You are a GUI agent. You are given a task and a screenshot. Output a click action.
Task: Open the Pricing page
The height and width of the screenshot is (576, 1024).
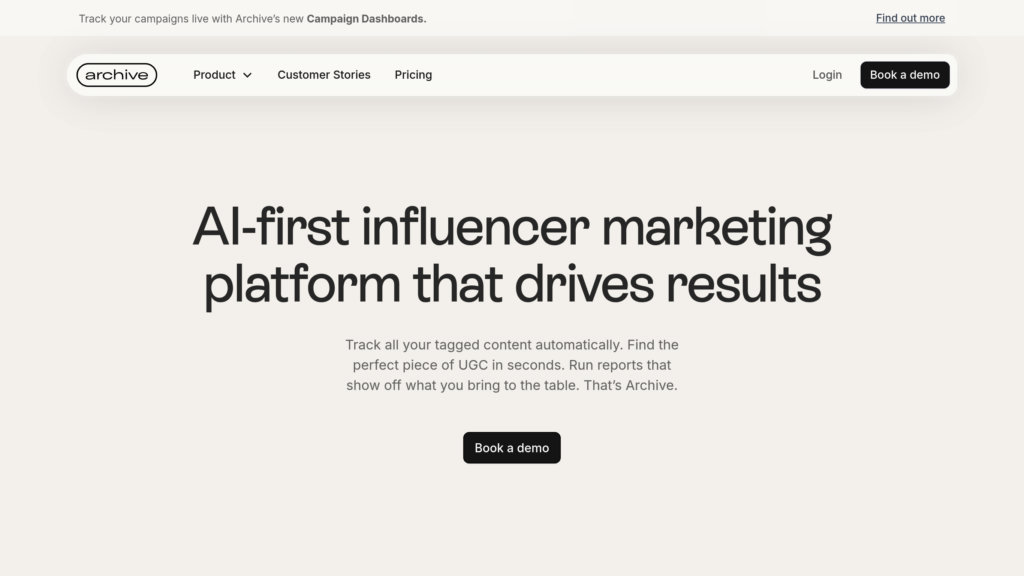click(413, 75)
